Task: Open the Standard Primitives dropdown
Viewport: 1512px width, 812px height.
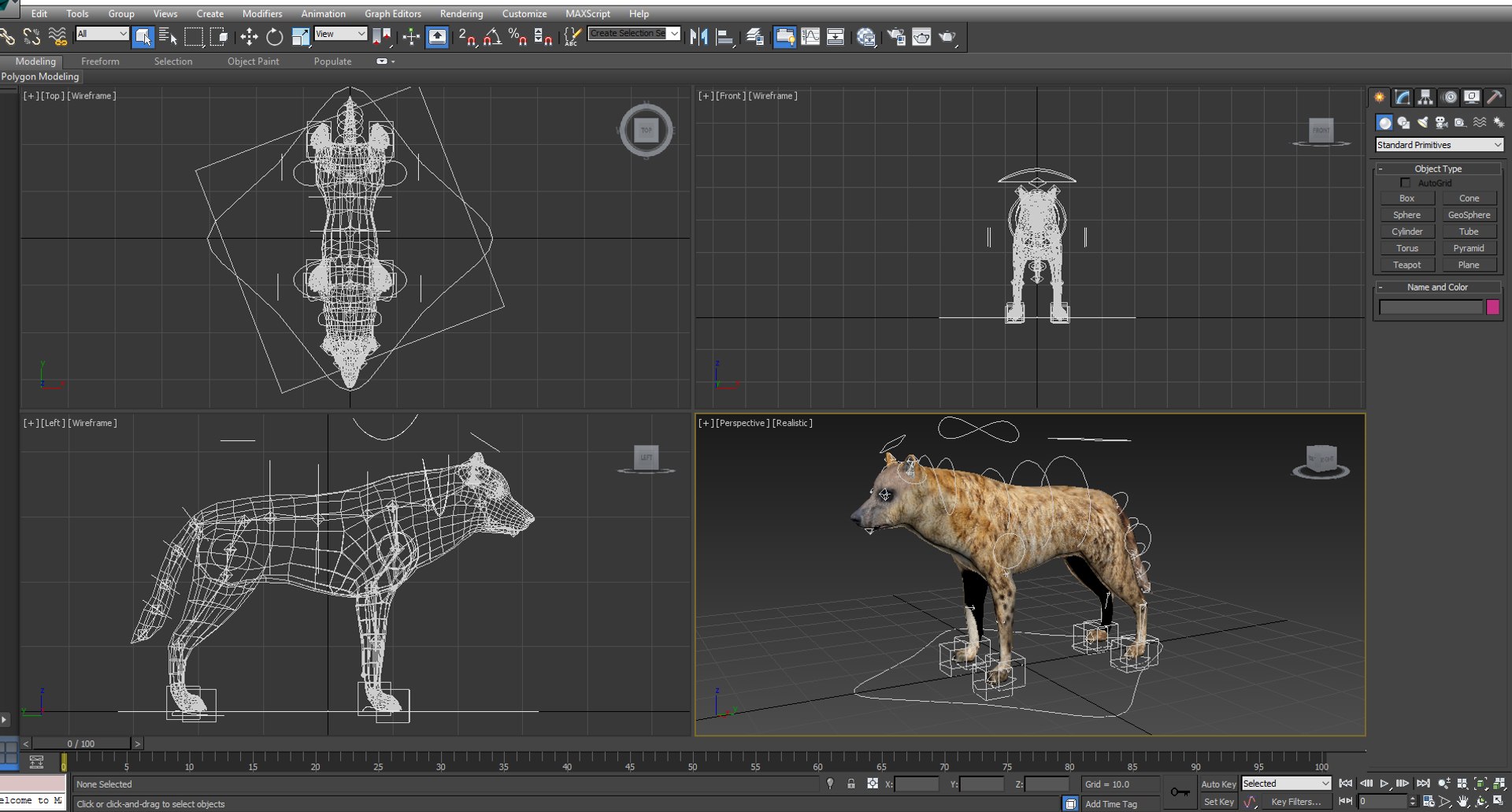Action: pyautogui.click(x=1439, y=145)
